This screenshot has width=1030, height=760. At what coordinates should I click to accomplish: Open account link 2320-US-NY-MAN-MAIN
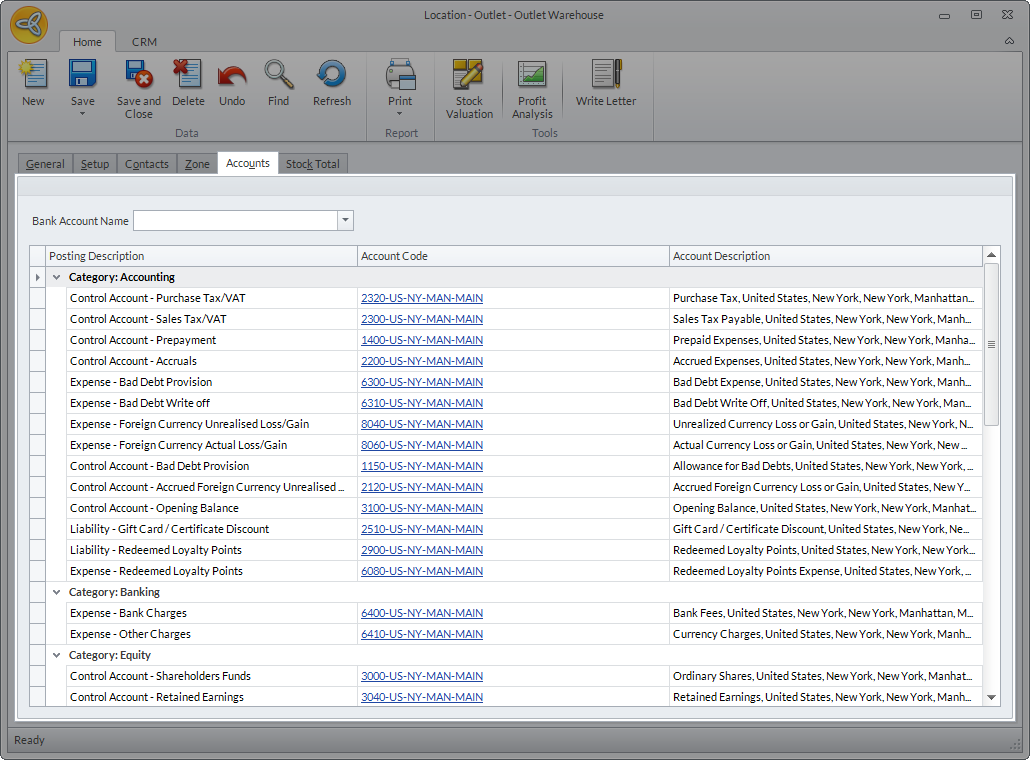(x=422, y=298)
